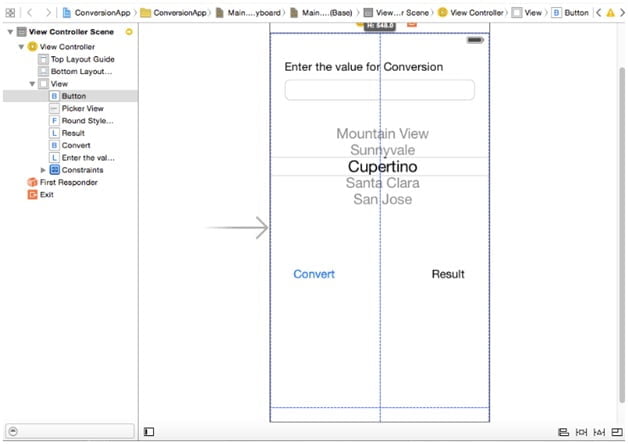Click the First Responder icon
Viewport: 628px width, 444px height.
click(32, 182)
